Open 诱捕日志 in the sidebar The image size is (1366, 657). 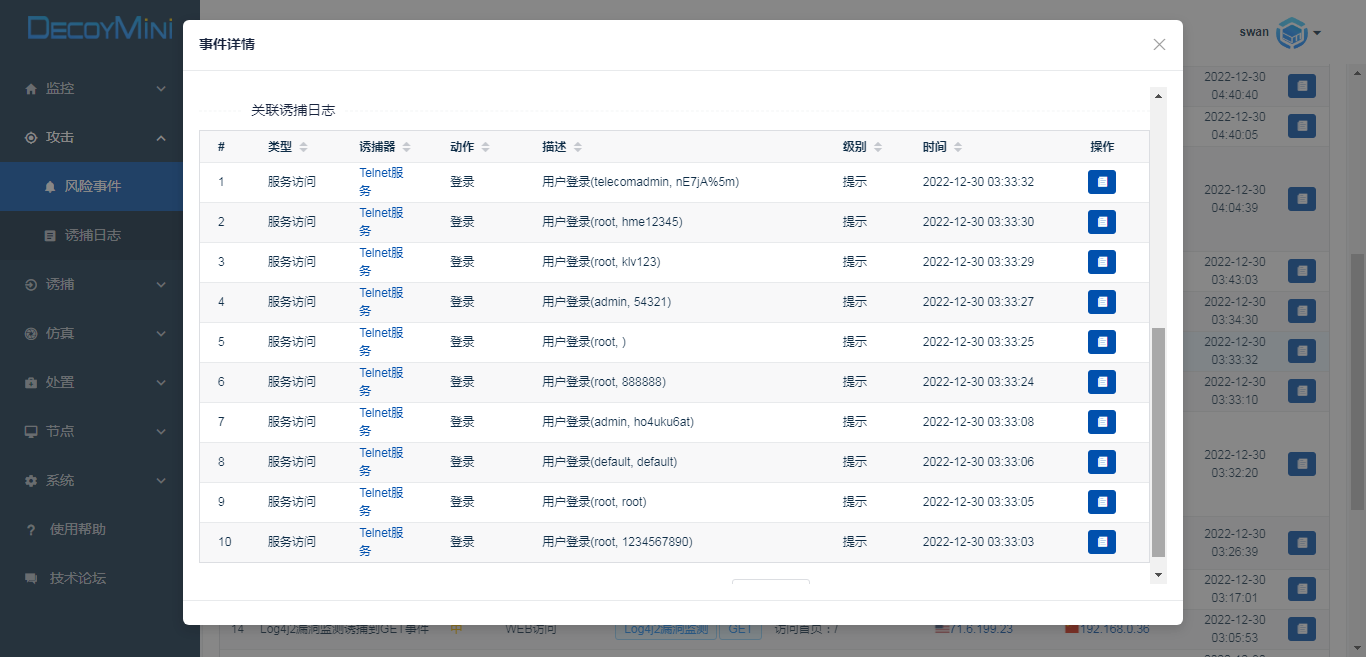(92, 235)
